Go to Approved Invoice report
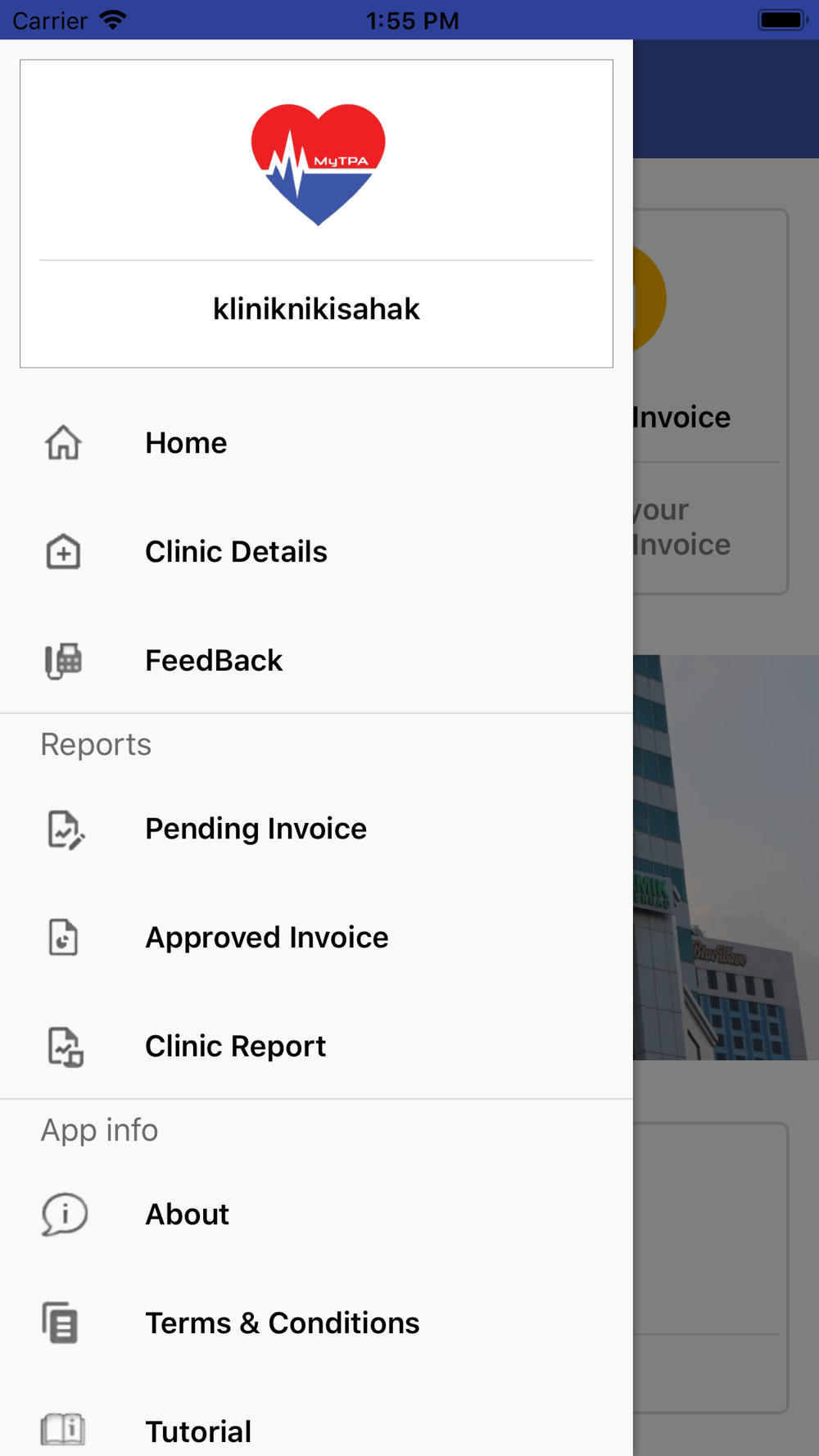 316,938
